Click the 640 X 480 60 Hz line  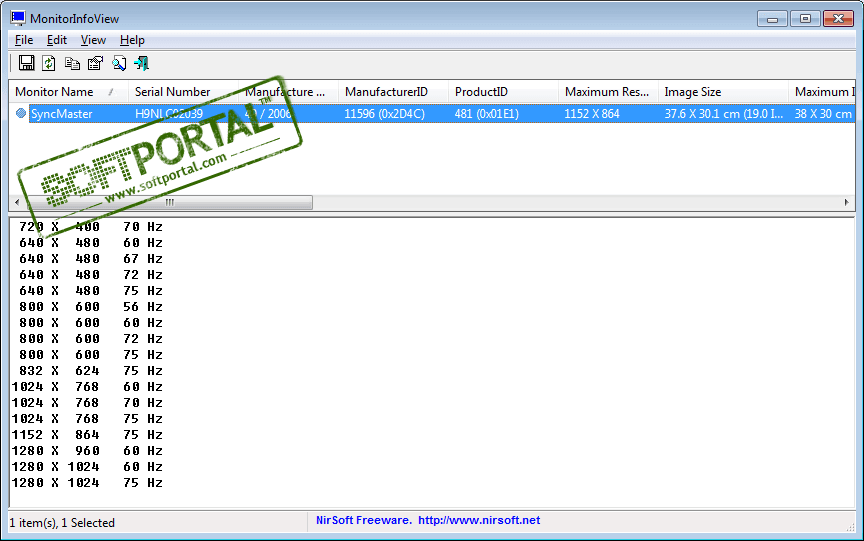coord(91,243)
